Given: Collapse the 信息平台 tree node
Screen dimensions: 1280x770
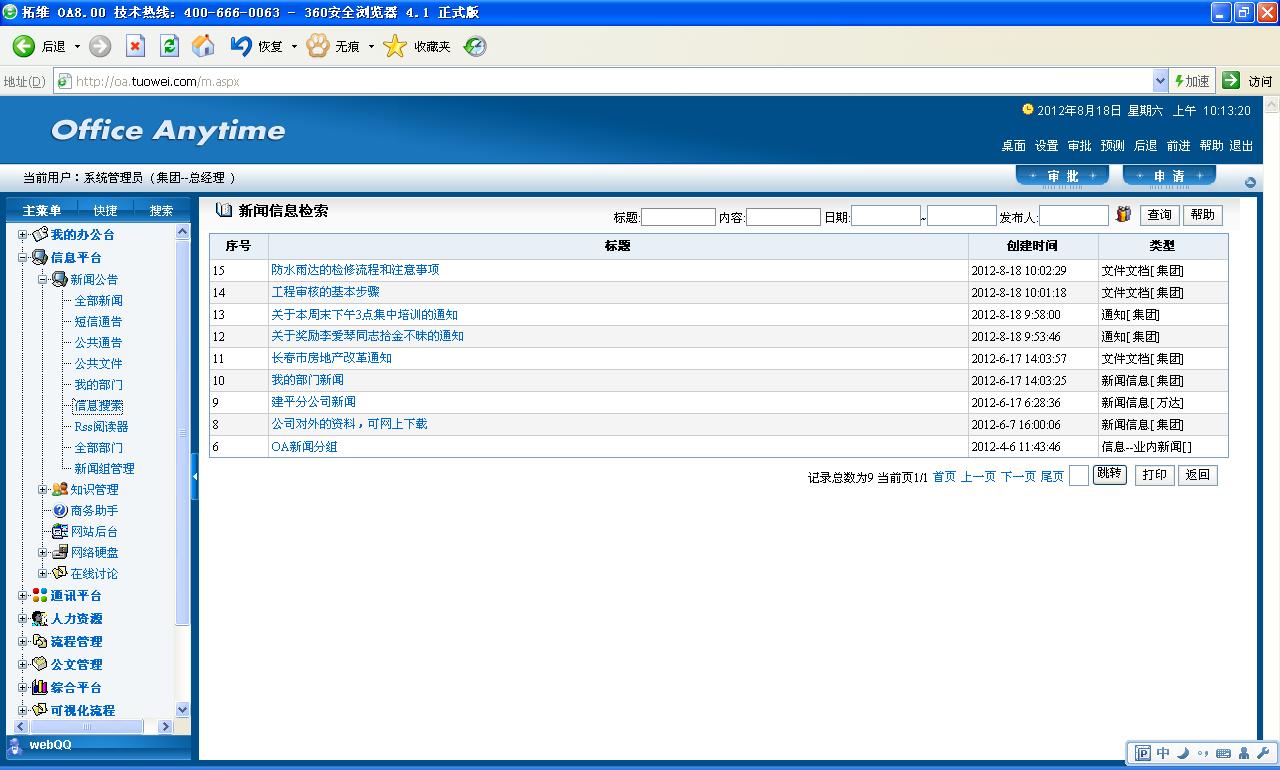Looking at the screenshot, I should click(x=23, y=258).
